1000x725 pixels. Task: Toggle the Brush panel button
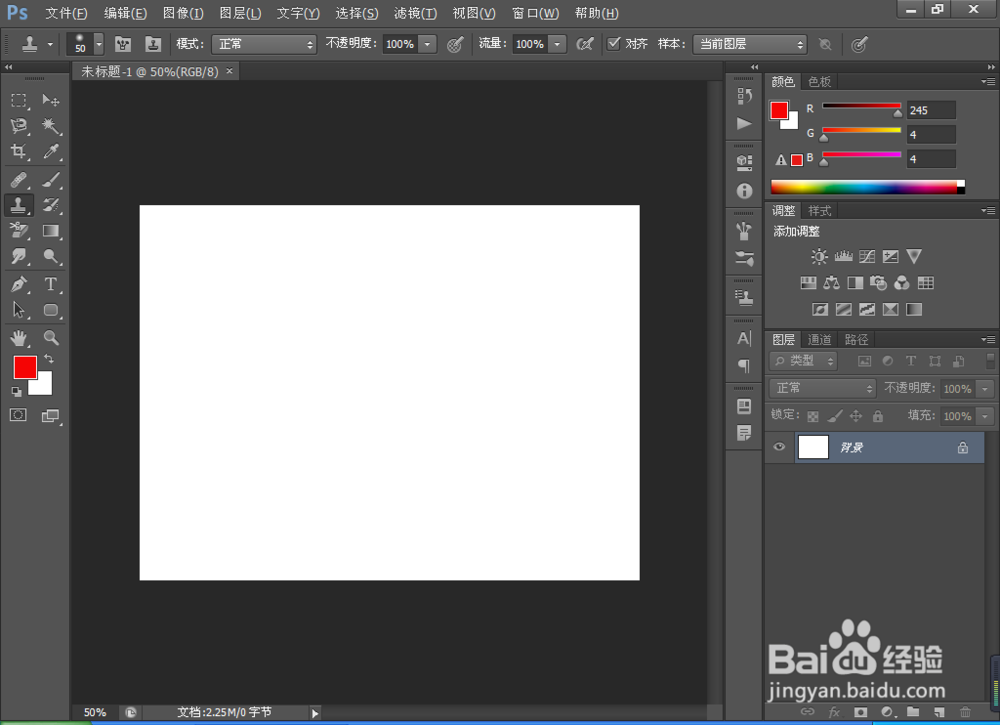(122, 44)
